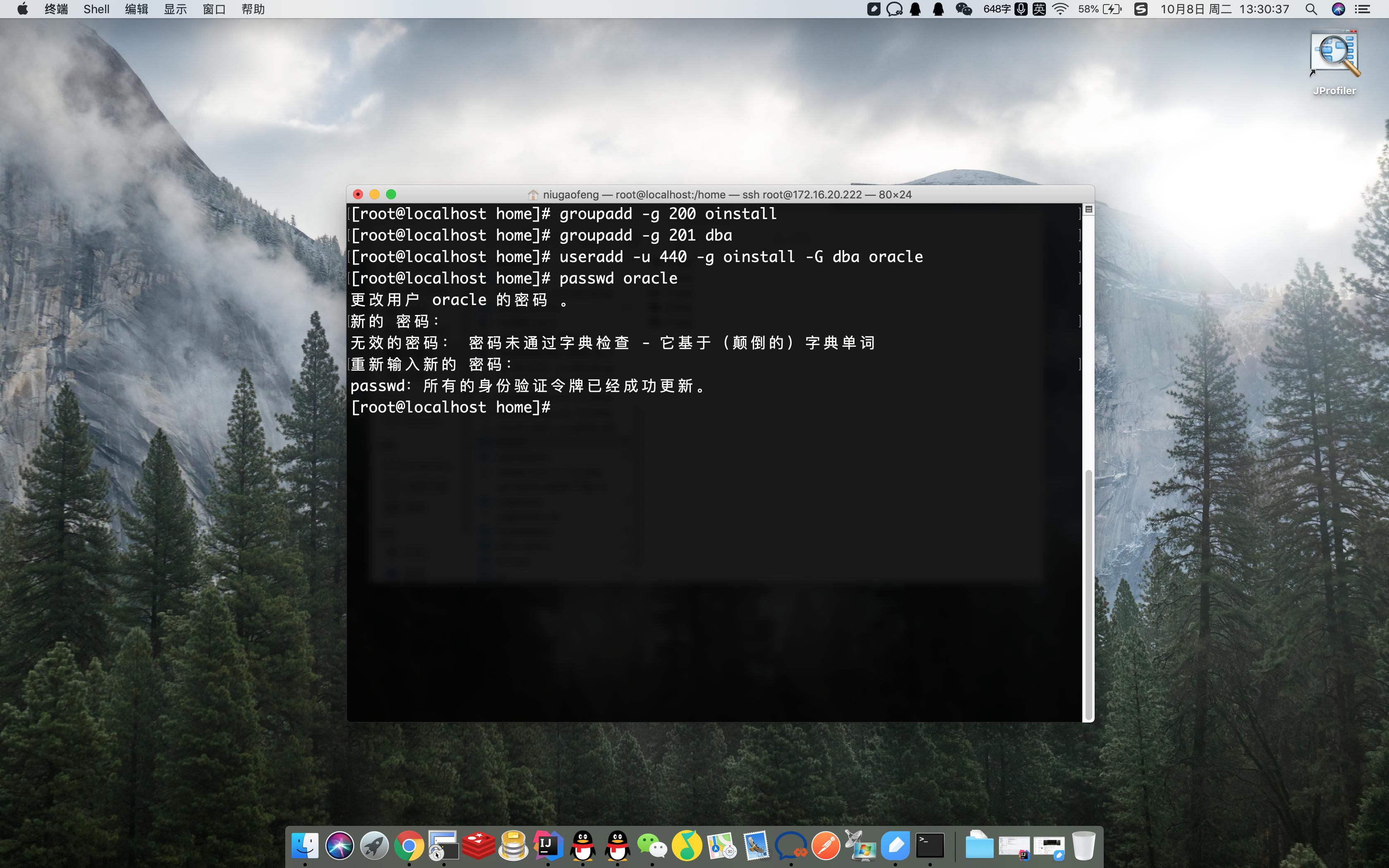
Task: Open Notification Center from menu bar
Action: (1363, 9)
